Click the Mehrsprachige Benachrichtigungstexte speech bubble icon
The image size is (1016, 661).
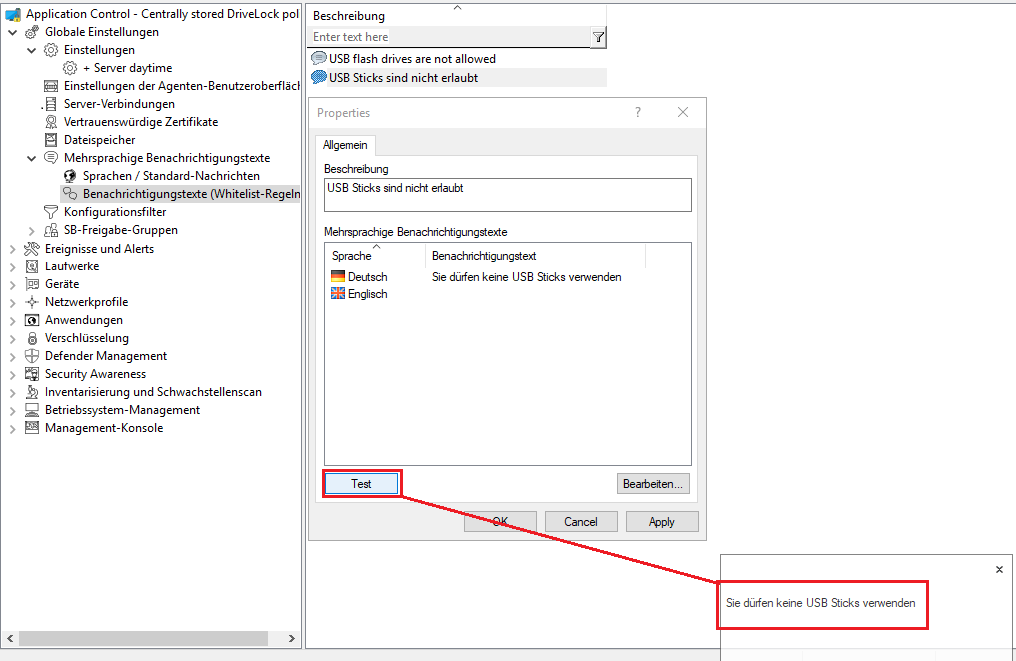51,157
